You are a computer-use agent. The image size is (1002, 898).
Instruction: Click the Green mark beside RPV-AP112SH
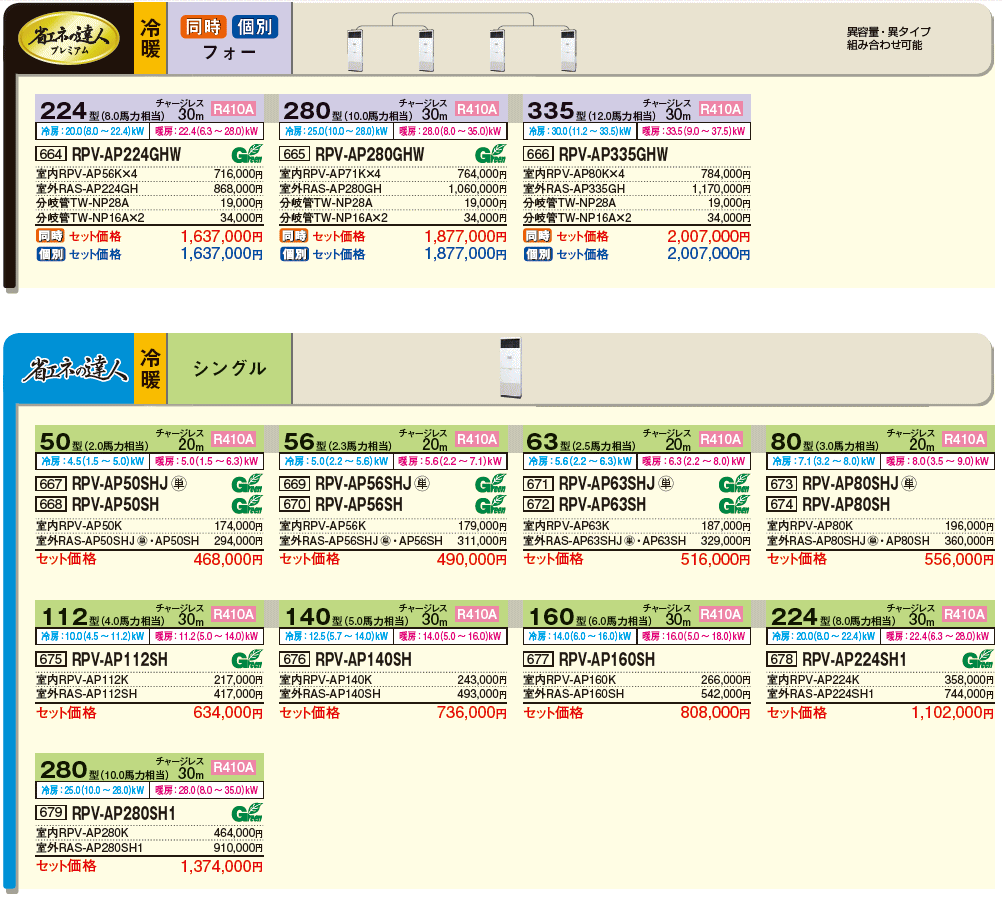(x=247, y=659)
